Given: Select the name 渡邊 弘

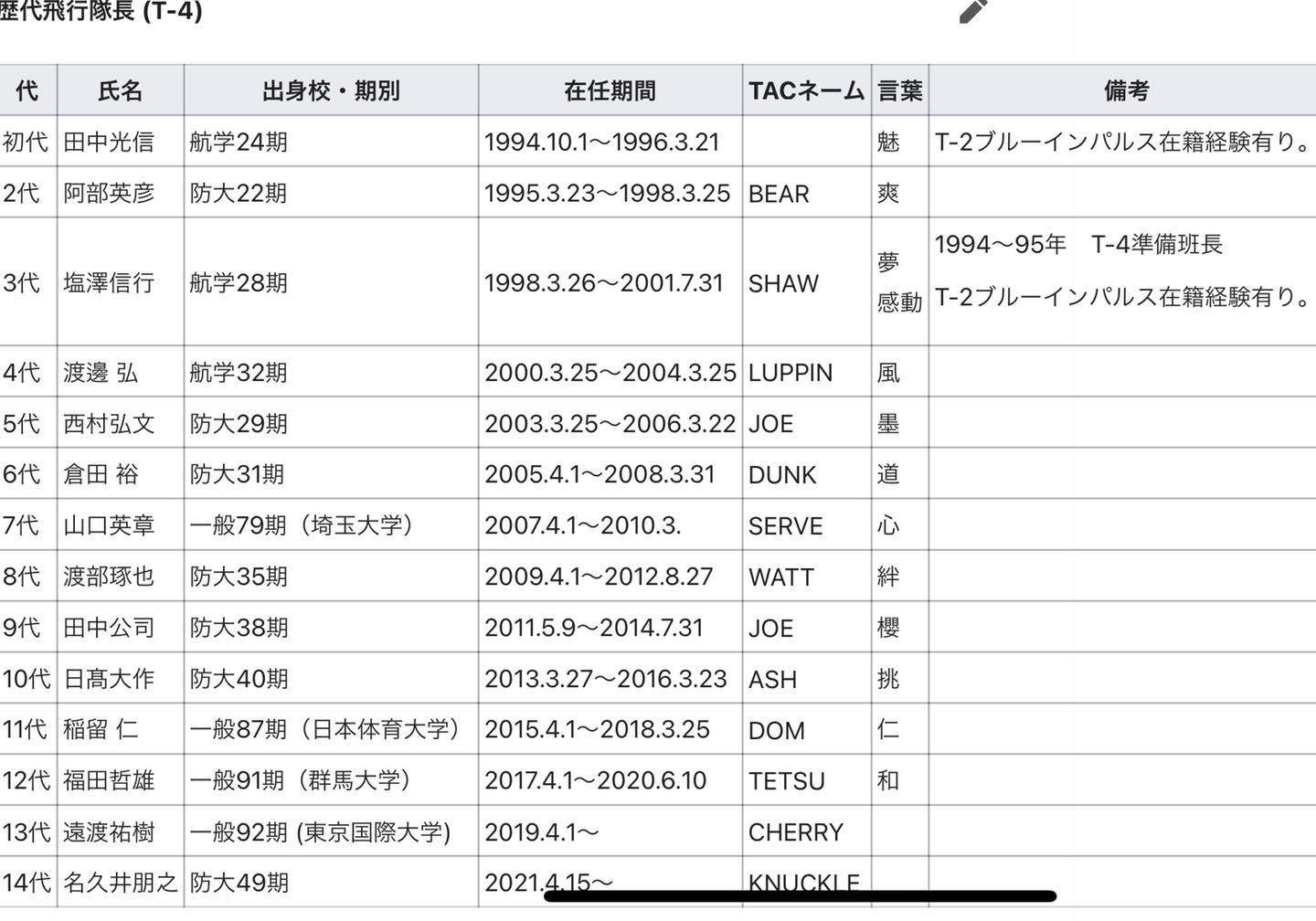Looking at the screenshot, I should coord(101,372).
